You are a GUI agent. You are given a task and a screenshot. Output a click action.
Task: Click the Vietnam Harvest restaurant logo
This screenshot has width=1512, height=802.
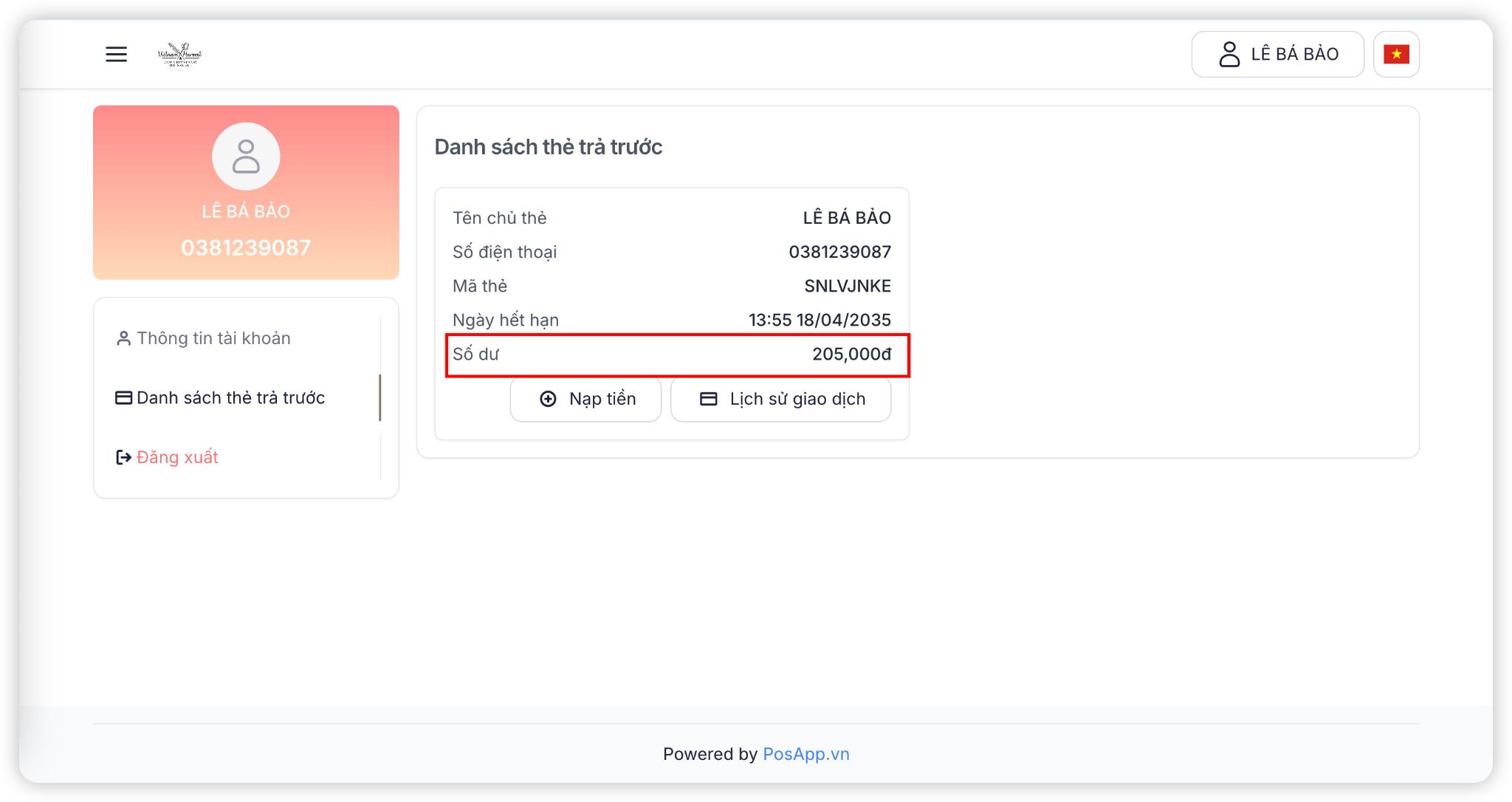179,54
